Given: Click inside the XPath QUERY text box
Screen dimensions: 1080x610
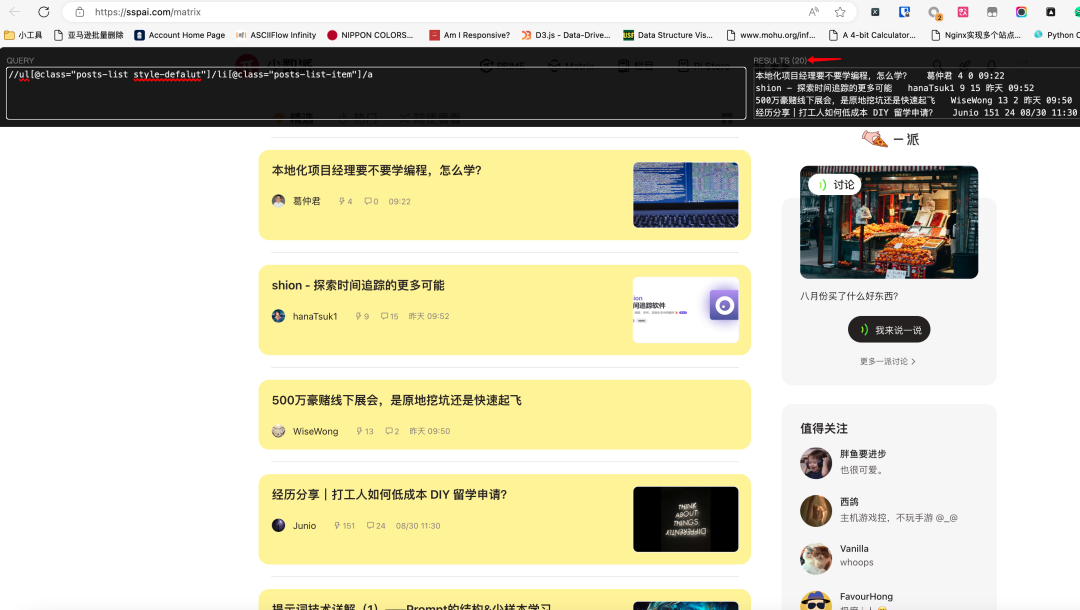Looking at the screenshot, I should click(x=376, y=94).
